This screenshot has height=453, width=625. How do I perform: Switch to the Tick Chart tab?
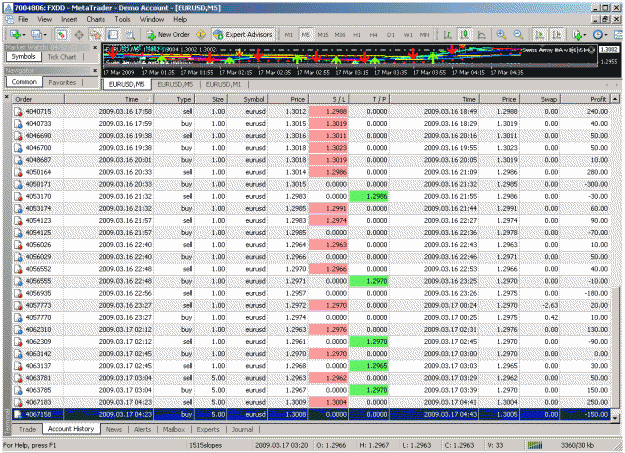62,57
